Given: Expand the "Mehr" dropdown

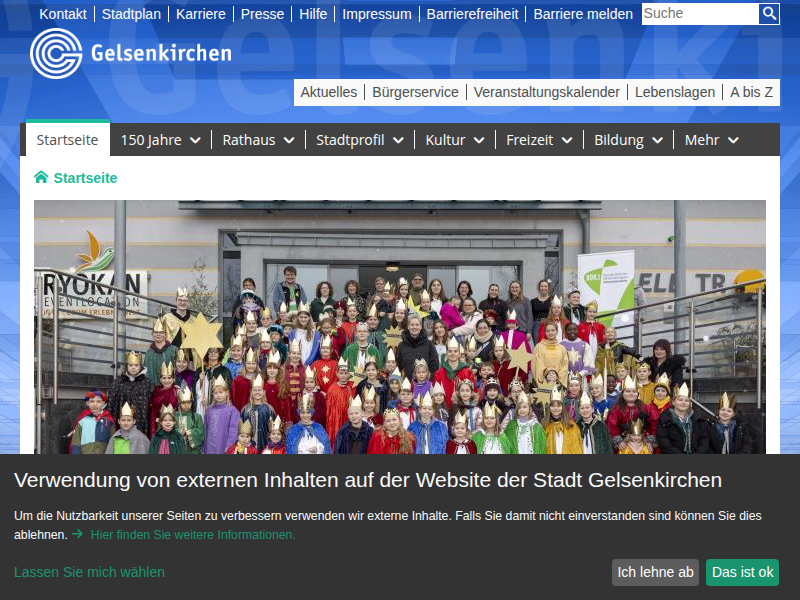Looking at the screenshot, I should coord(711,140).
